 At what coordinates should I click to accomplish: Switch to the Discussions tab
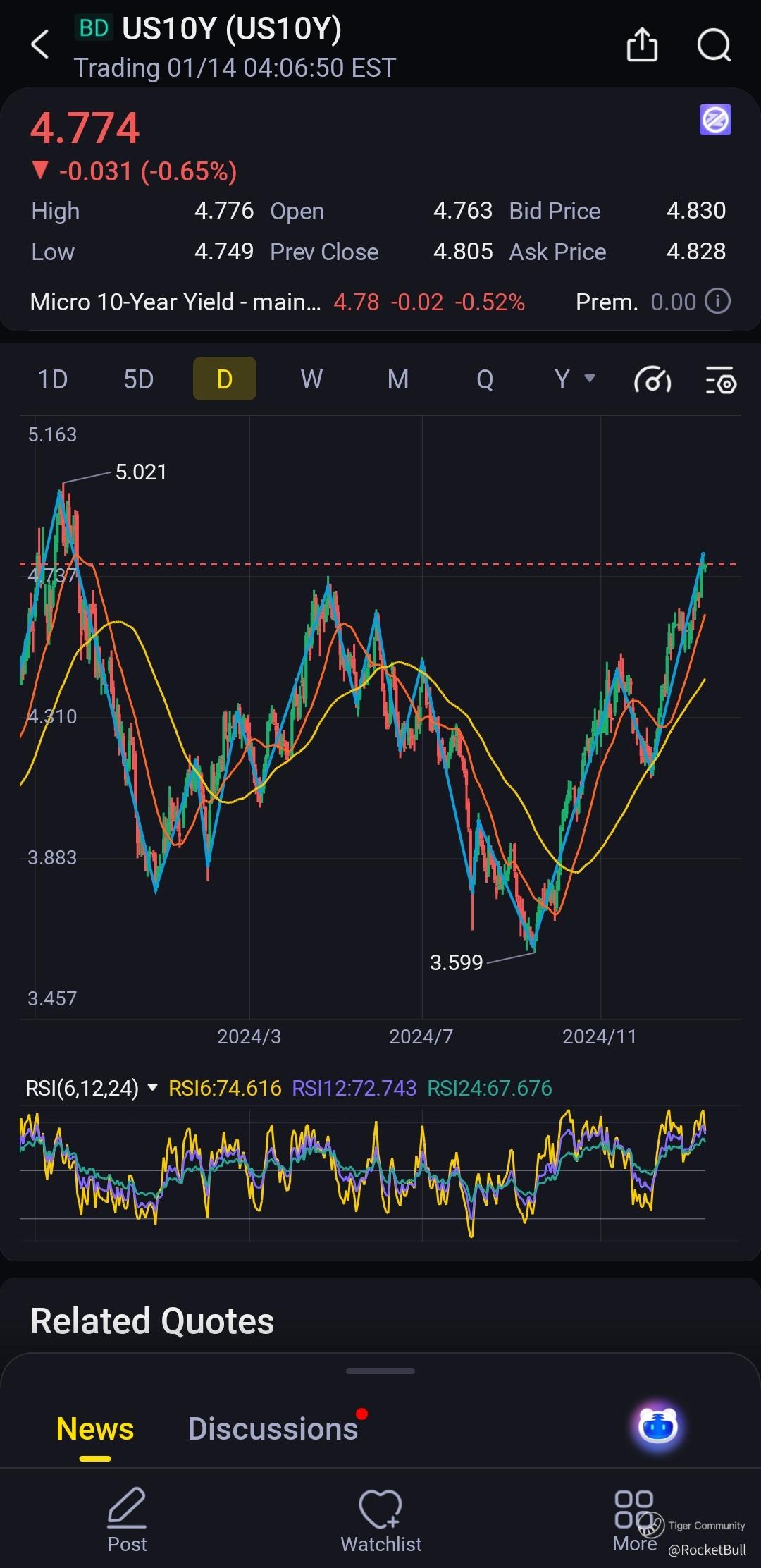[273, 1429]
